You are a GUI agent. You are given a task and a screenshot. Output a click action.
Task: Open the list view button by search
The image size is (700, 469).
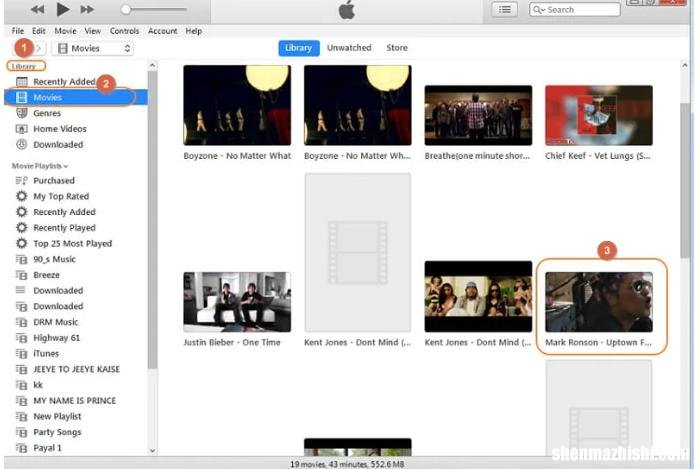coord(504,9)
